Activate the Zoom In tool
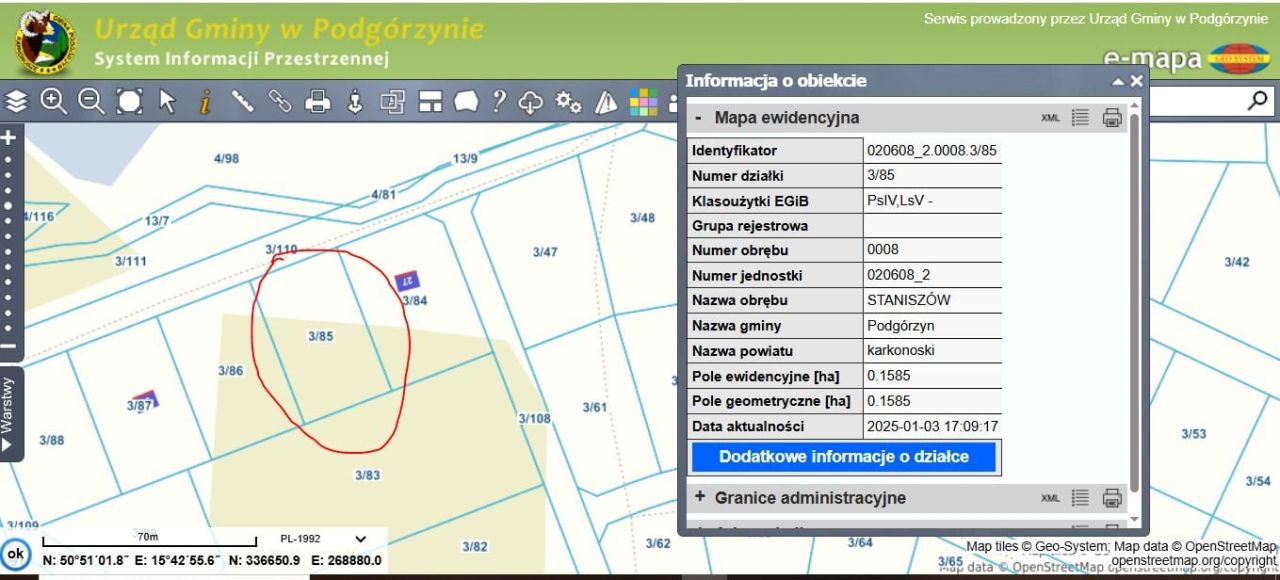Viewport: 1280px width, 580px height. click(x=55, y=101)
